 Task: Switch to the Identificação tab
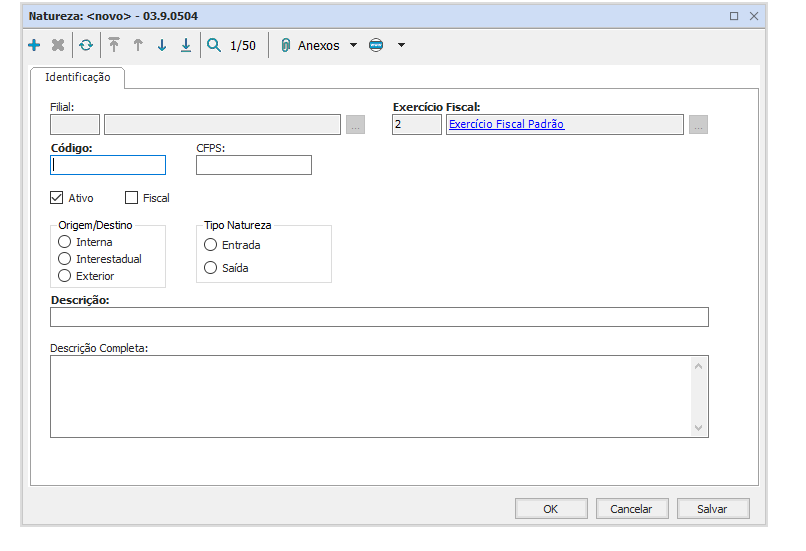click(x=78, y=77)
